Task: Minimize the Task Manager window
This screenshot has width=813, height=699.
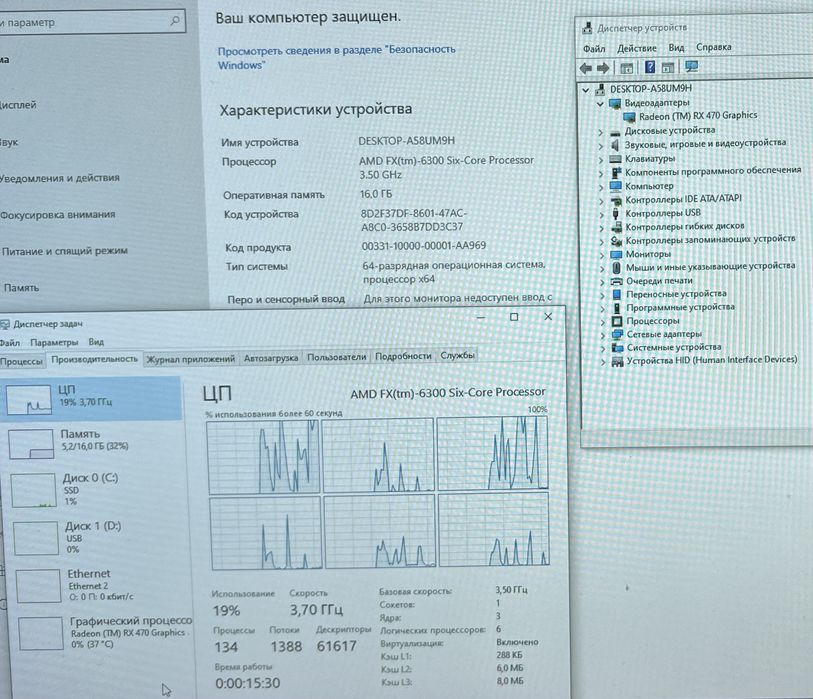Action: pos(481,317)
